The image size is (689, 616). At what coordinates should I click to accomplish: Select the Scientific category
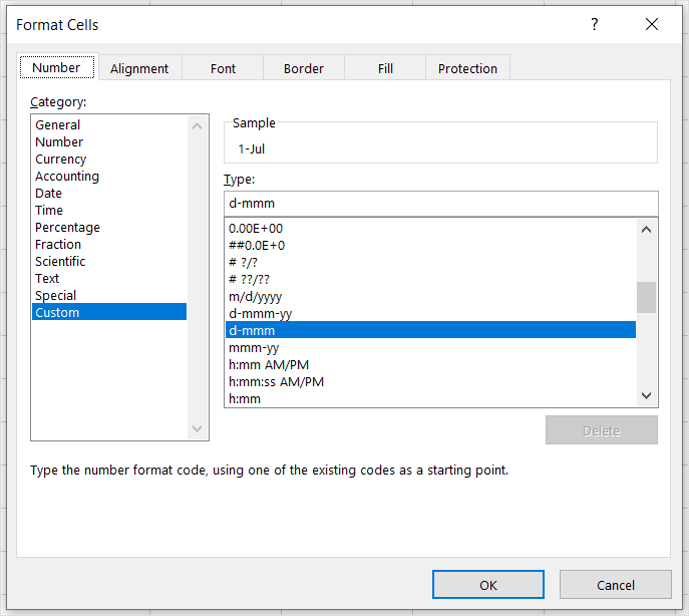pos(60,261)
